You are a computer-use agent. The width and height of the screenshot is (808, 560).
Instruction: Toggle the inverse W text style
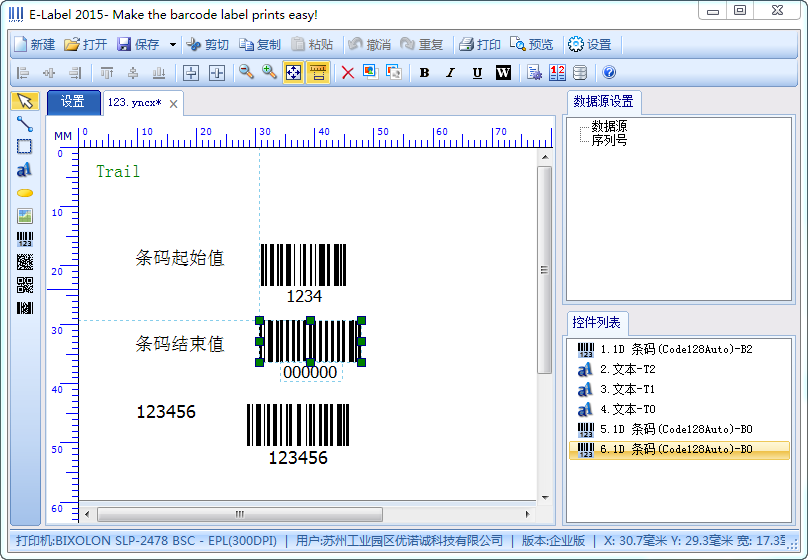coord(503,73)
